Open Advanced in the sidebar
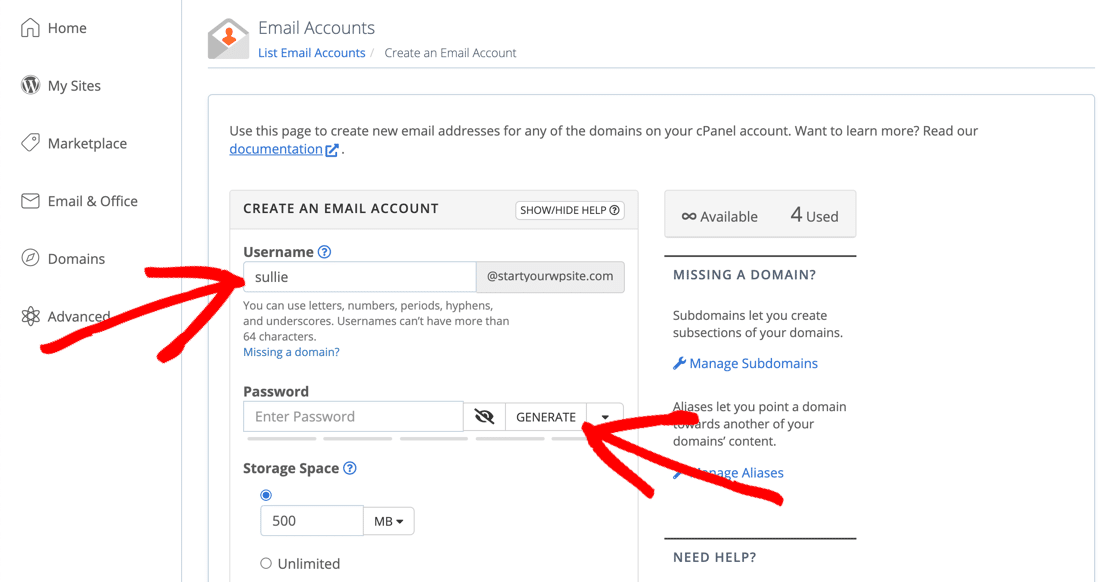This screenshot has width=1116, height=582. (79, 316)
